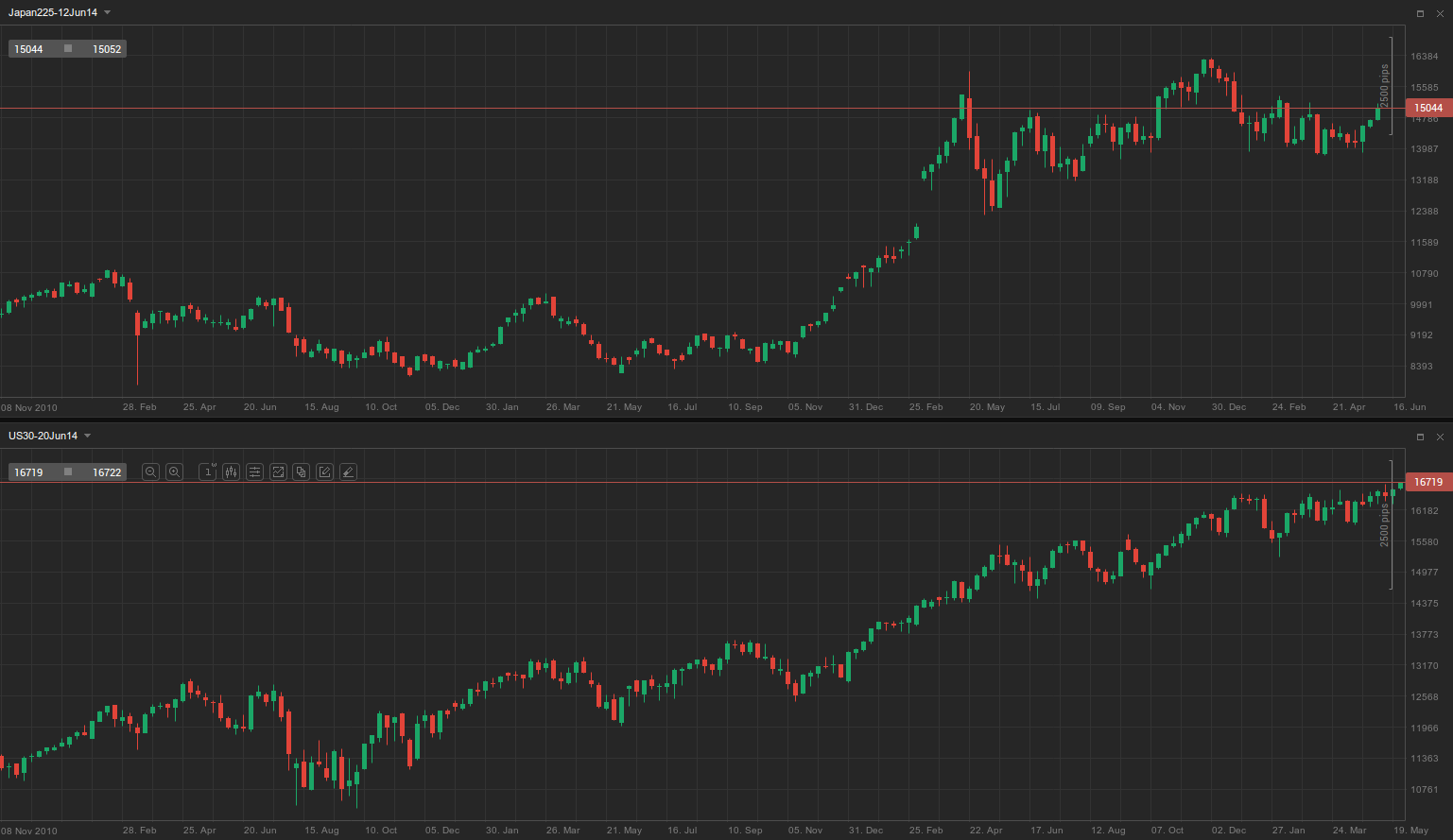Viewport: 1453px width, 840px height.
Task: Click sell price 15044 on Japan225
Action: pos(29,49)
